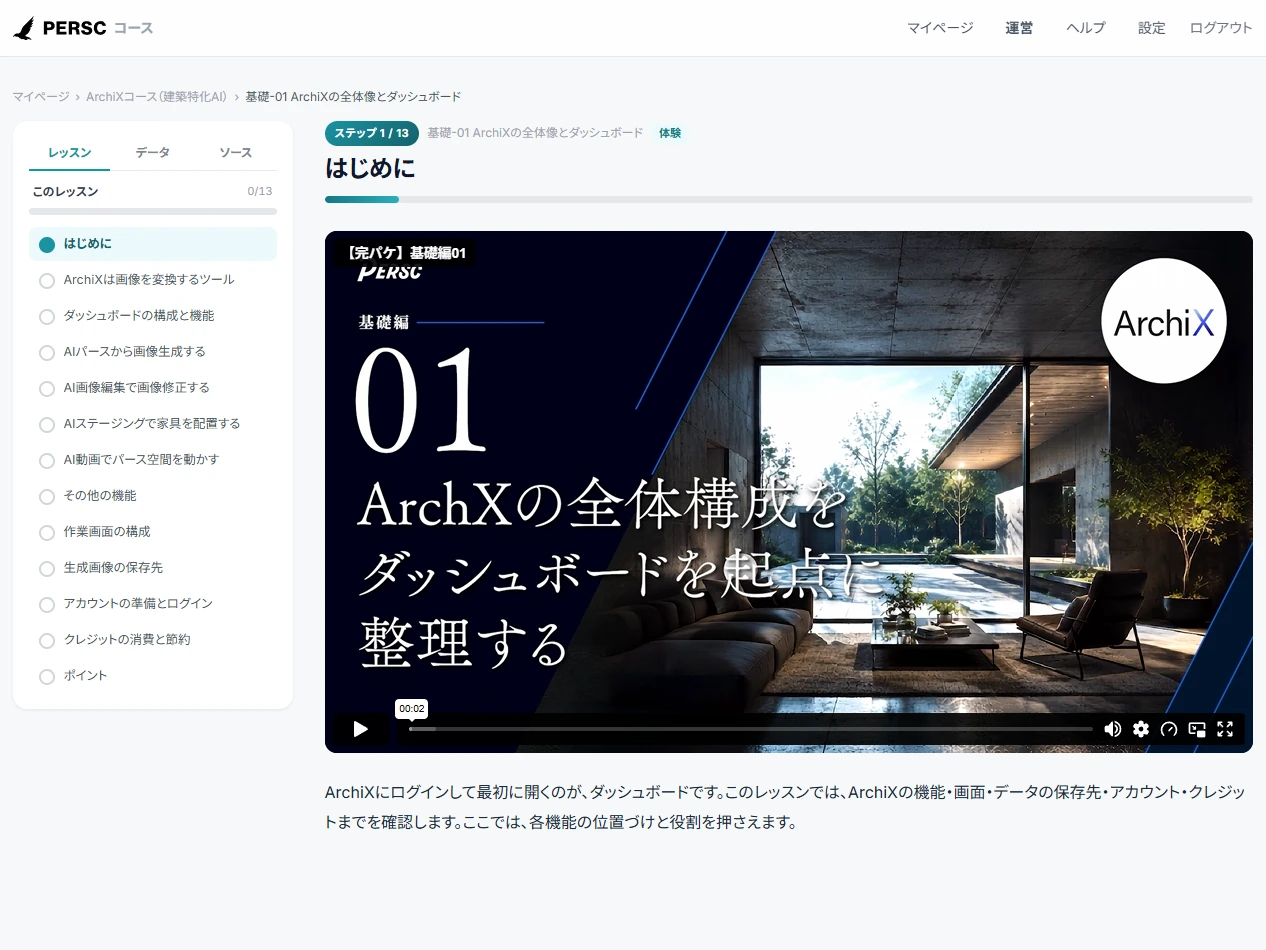Go to マイページ breadcrumb link
1266x950 pixels.
tap(41, 97)
